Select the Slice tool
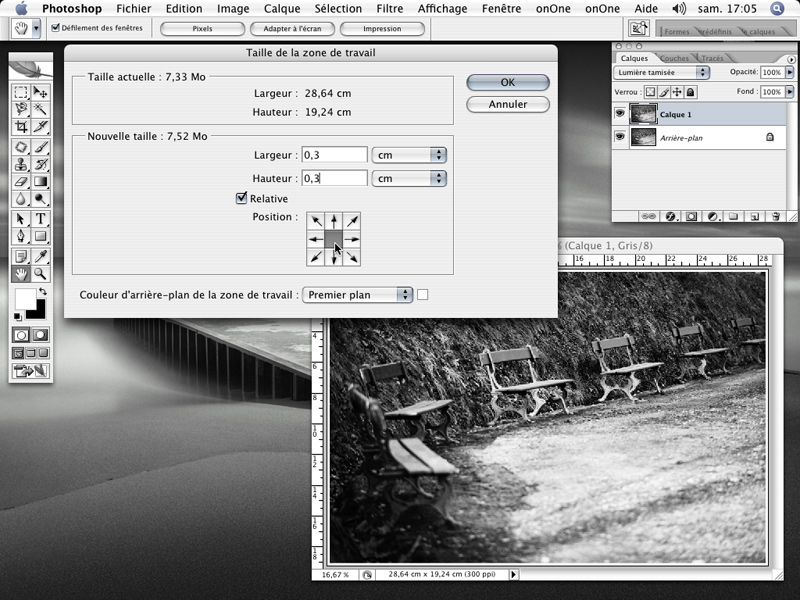This screenshot has width=800, height=600. 40,126
